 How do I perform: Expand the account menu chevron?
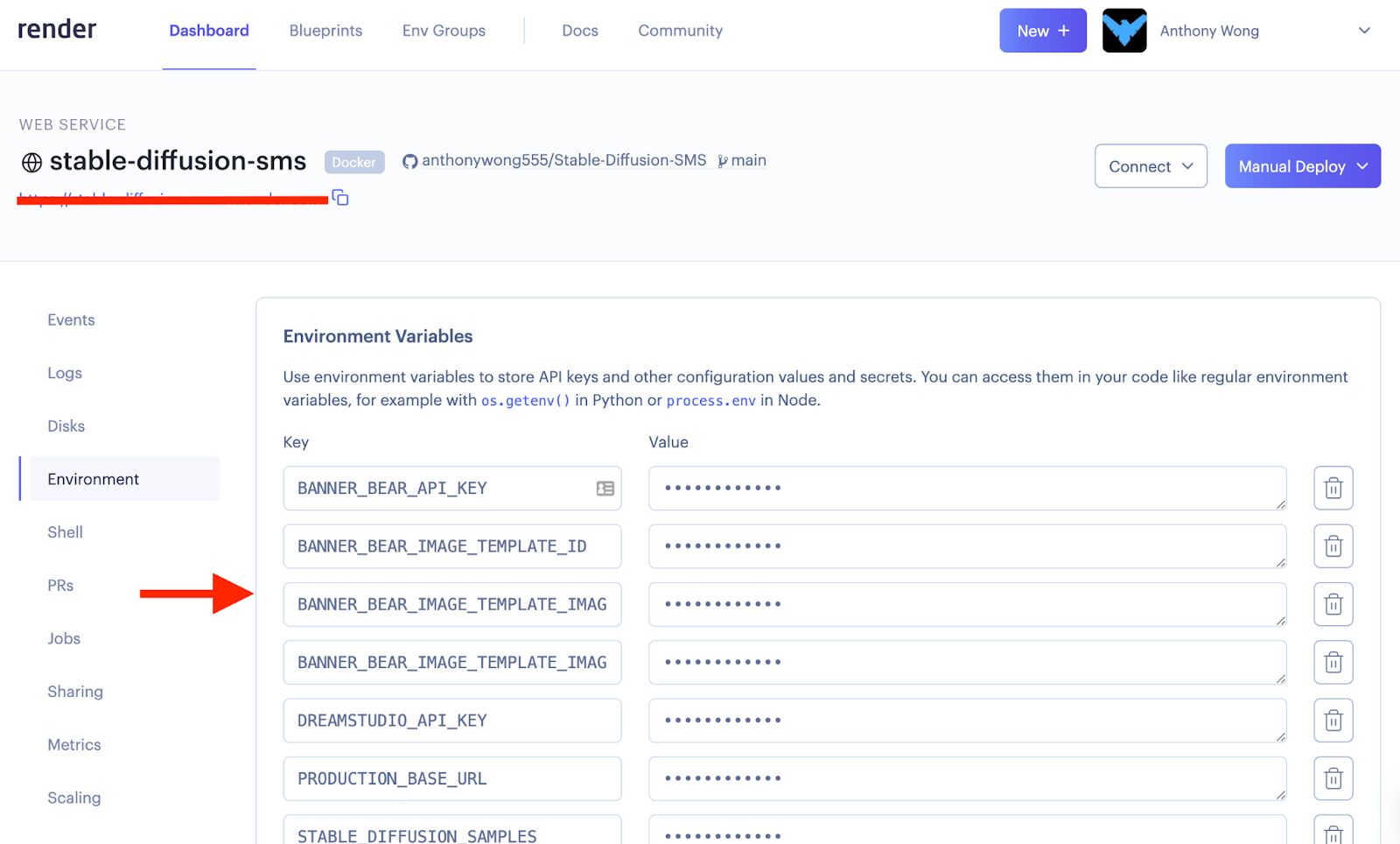(x=1364, y=31)
